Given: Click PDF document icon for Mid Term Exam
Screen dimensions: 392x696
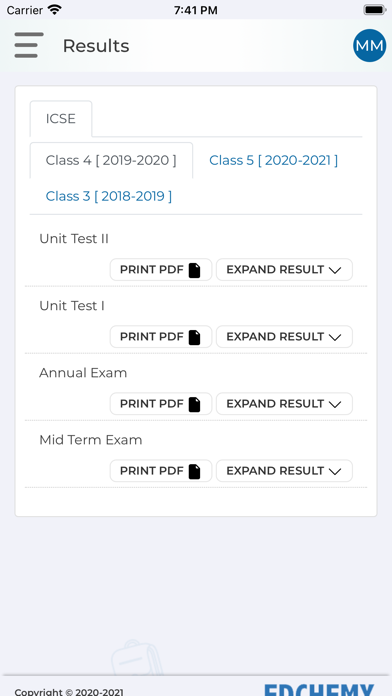Looking at the screenshot, I should (194, 471).
